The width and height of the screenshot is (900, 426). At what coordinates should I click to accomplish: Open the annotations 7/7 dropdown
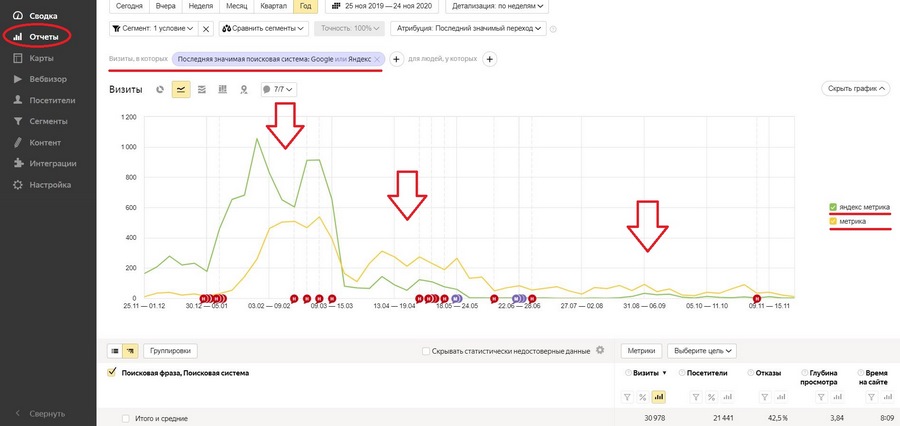tap(279, 90)
